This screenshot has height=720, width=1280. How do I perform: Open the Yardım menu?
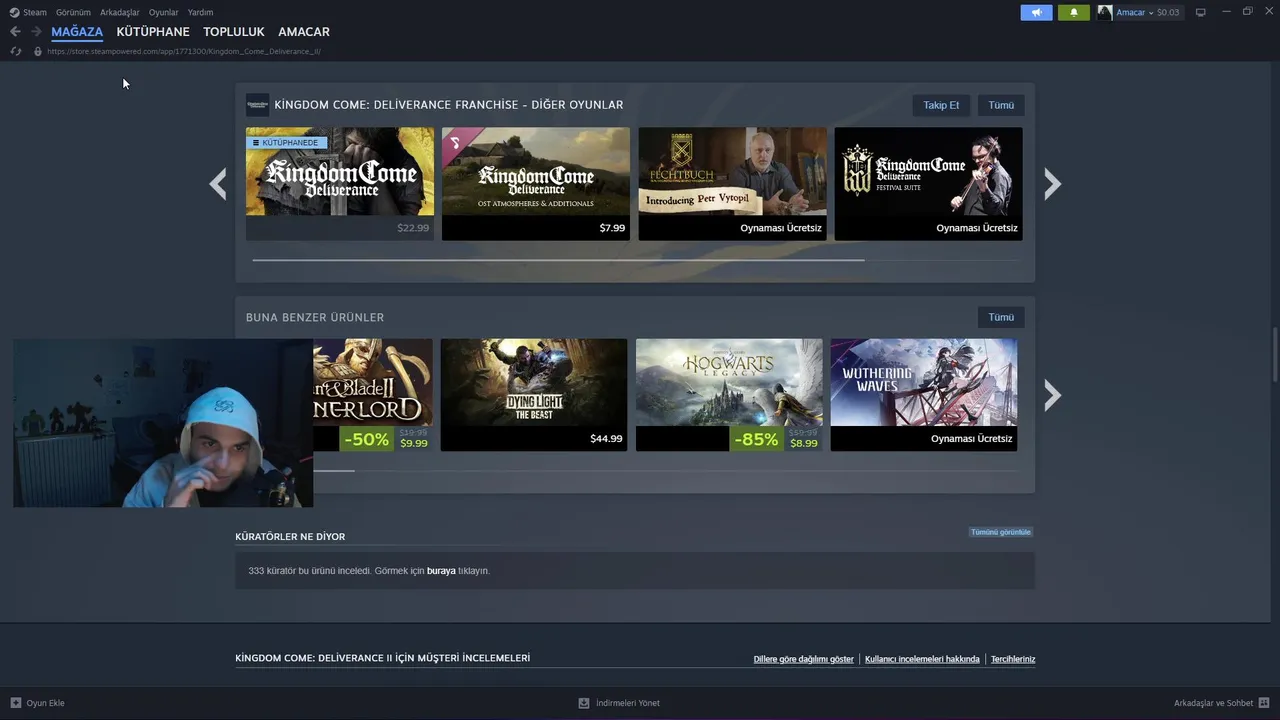tap(200, 12)
